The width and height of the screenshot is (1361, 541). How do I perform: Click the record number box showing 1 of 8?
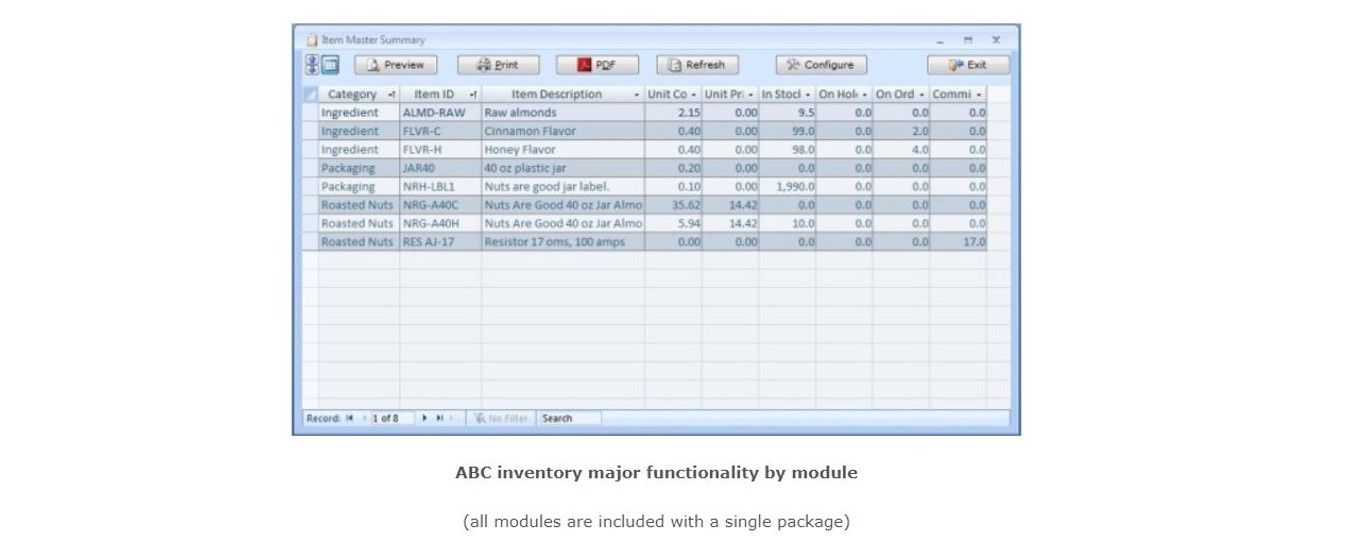point(393,418)
